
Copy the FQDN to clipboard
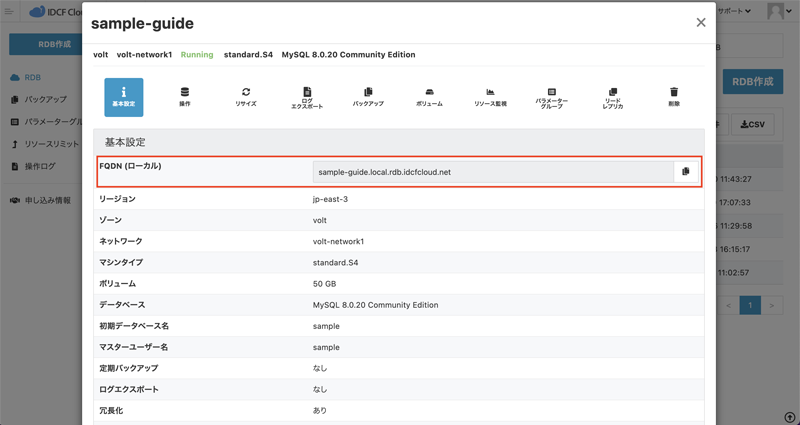point(685,172)
